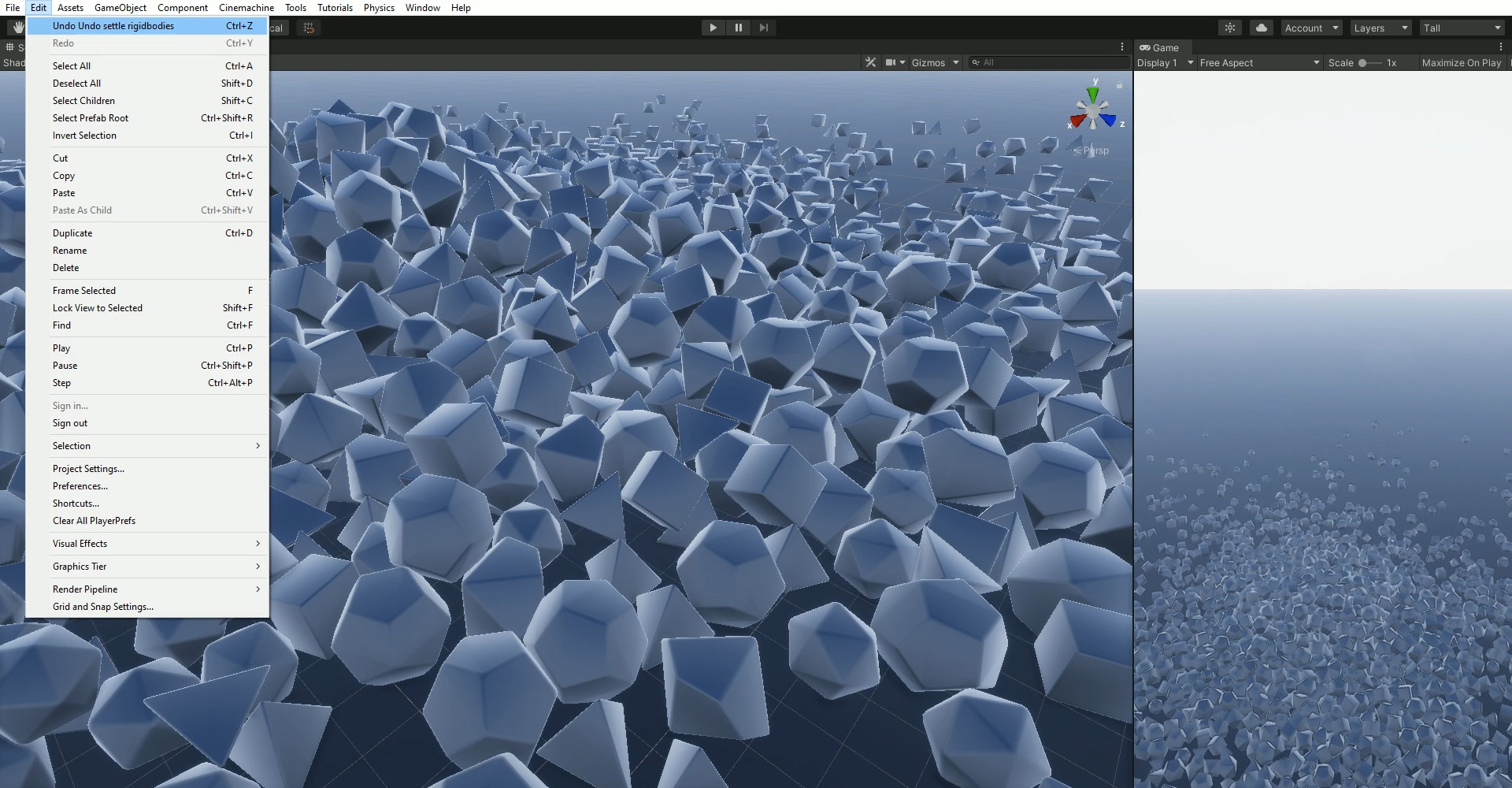The height and width of the screenshot is (788, 1512).
Task: Select the Hand tool icon
Action: [17, 28]
